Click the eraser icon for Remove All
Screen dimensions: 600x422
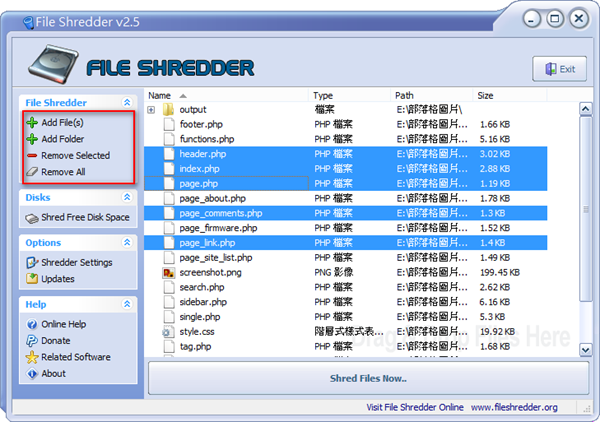[x=32, y=171]
